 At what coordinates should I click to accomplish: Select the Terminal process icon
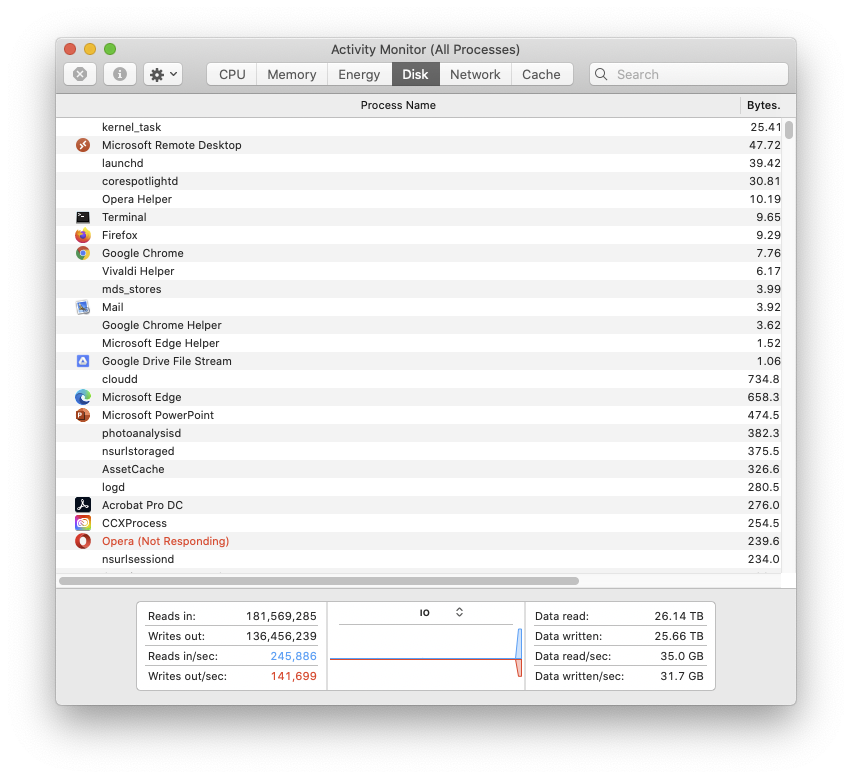click(83, 217)
